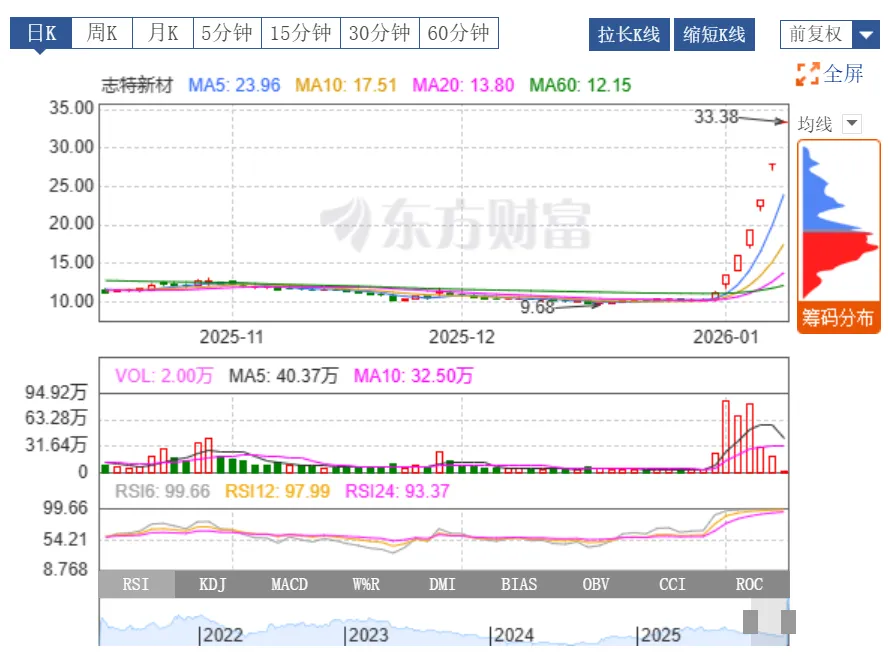Select the BIAS indicator tab

point(519,584)
